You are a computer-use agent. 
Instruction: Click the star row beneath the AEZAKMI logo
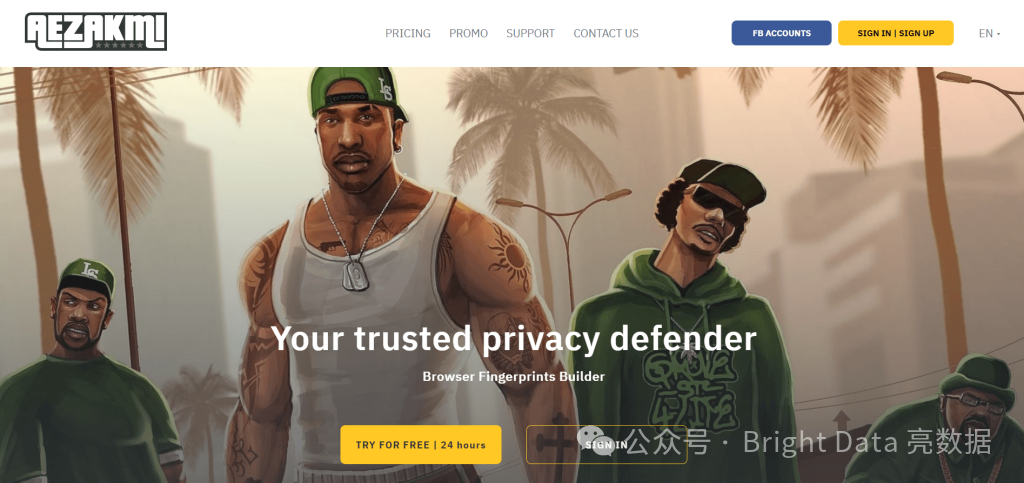click(120, 45)
